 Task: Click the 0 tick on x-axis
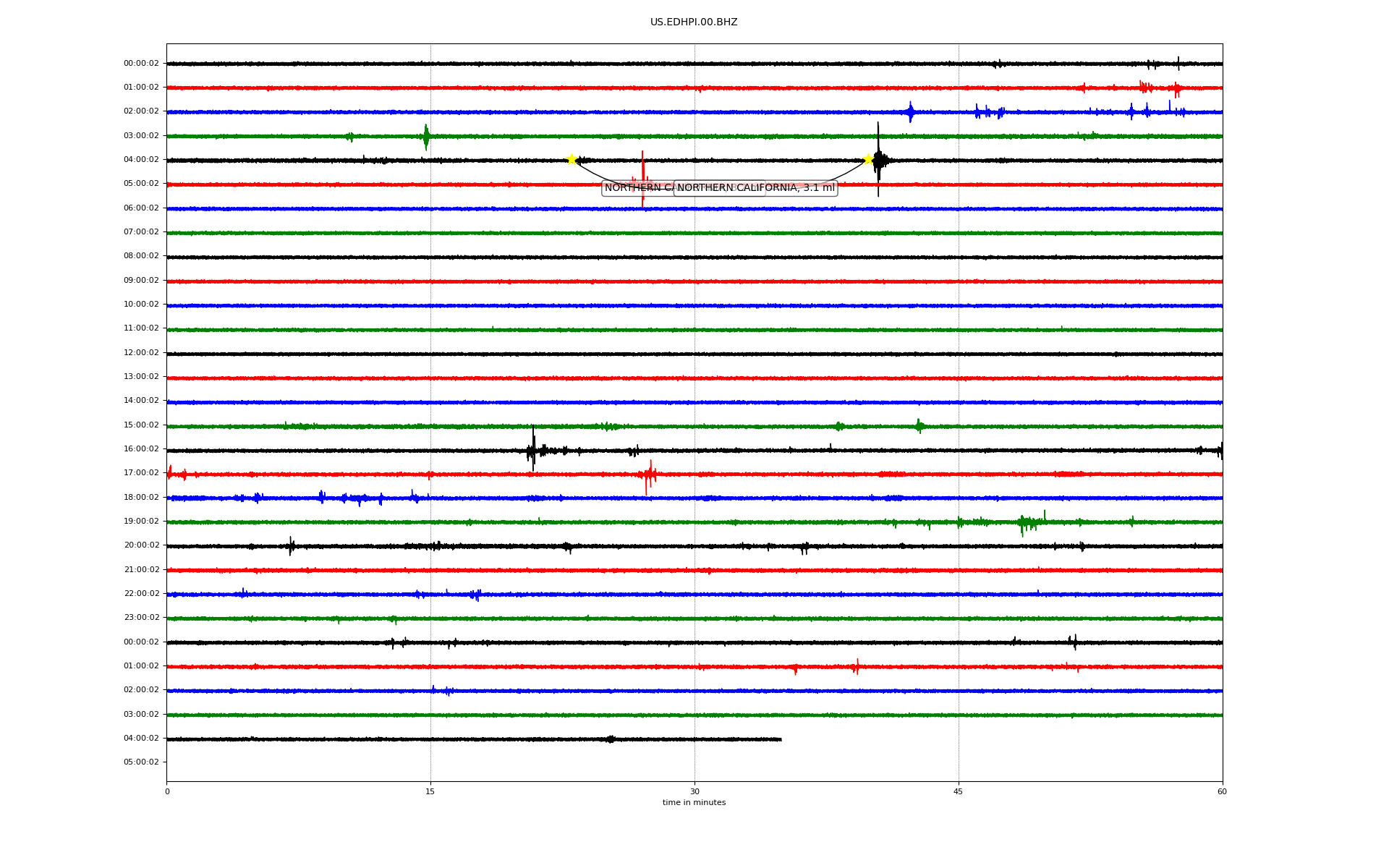167,791
